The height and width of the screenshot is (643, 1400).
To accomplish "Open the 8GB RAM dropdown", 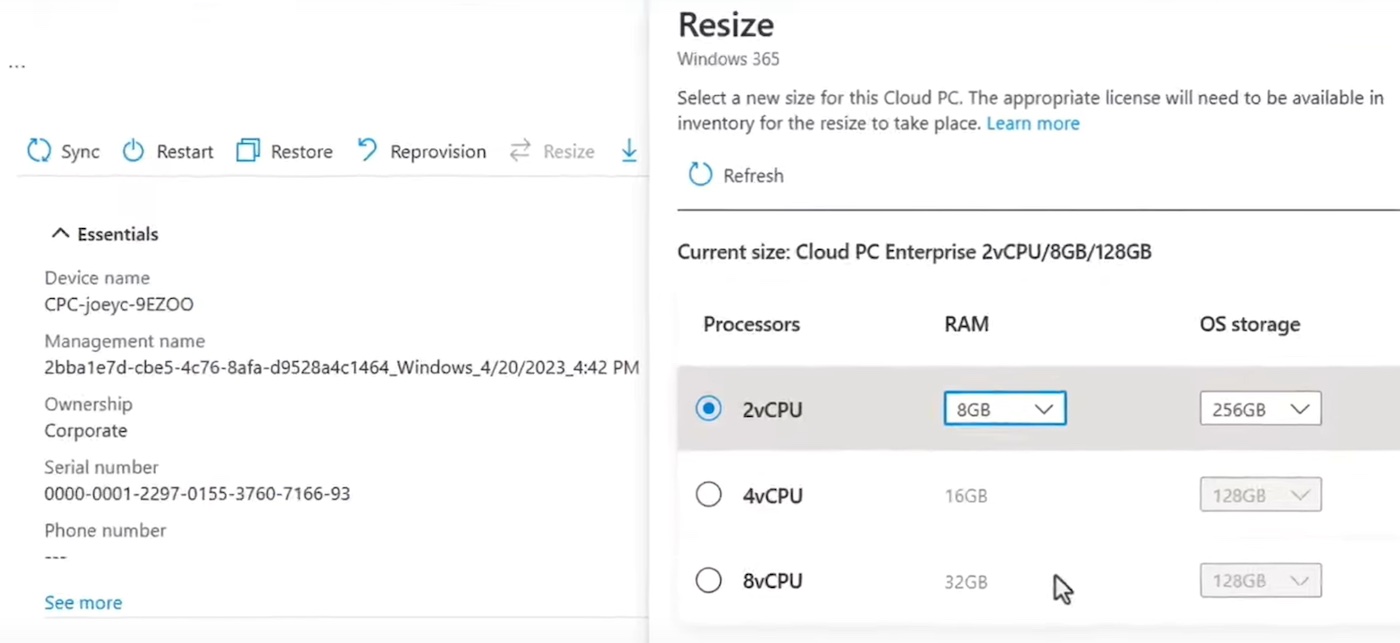I will pos(1004,409).
